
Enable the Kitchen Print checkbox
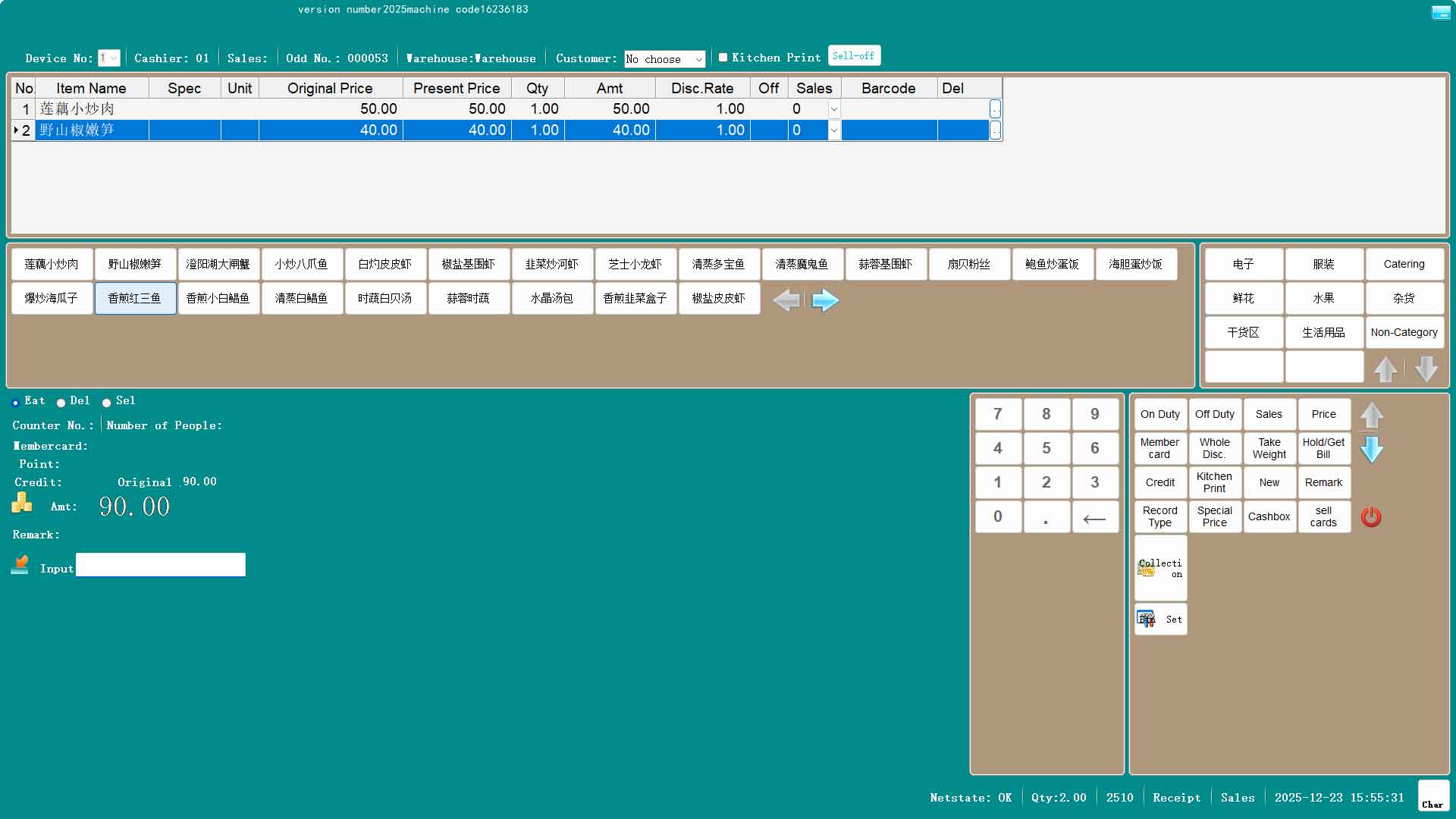pos(723,58)
